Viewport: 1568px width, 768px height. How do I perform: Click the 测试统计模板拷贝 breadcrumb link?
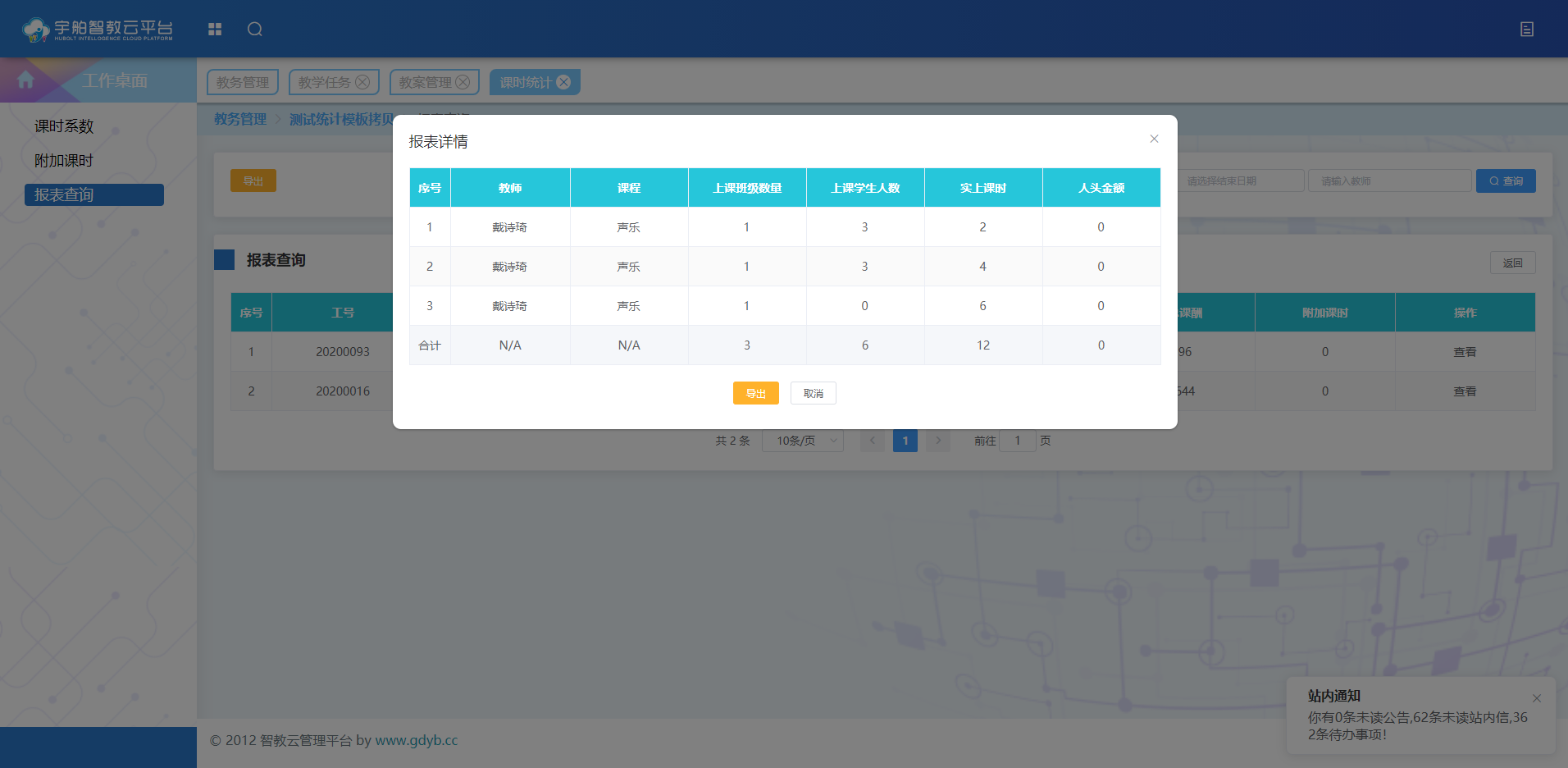[x=341, y=119]
